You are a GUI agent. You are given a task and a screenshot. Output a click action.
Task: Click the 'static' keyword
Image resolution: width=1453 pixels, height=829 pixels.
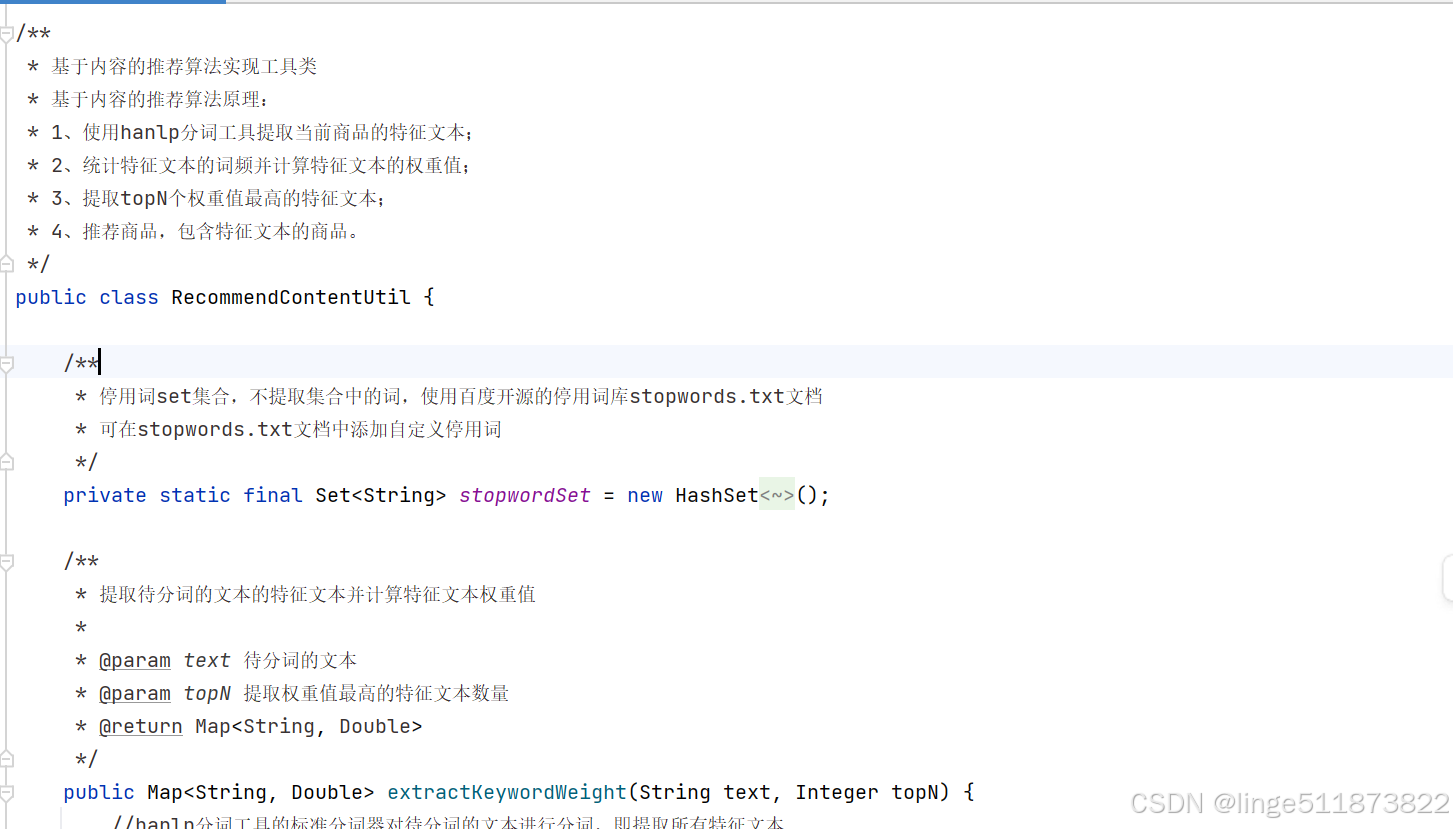195,495
